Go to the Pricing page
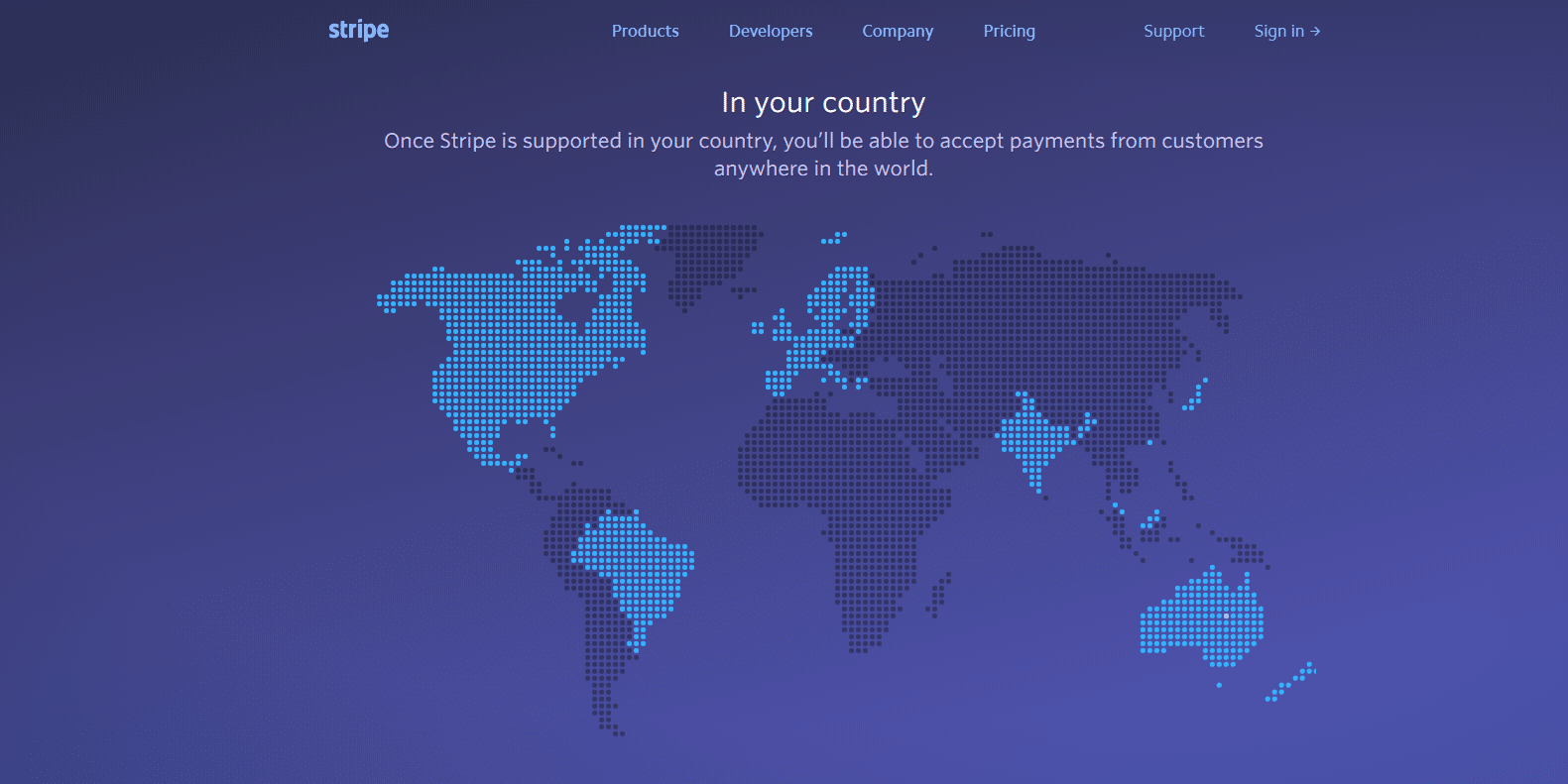 coord(1009,31)
